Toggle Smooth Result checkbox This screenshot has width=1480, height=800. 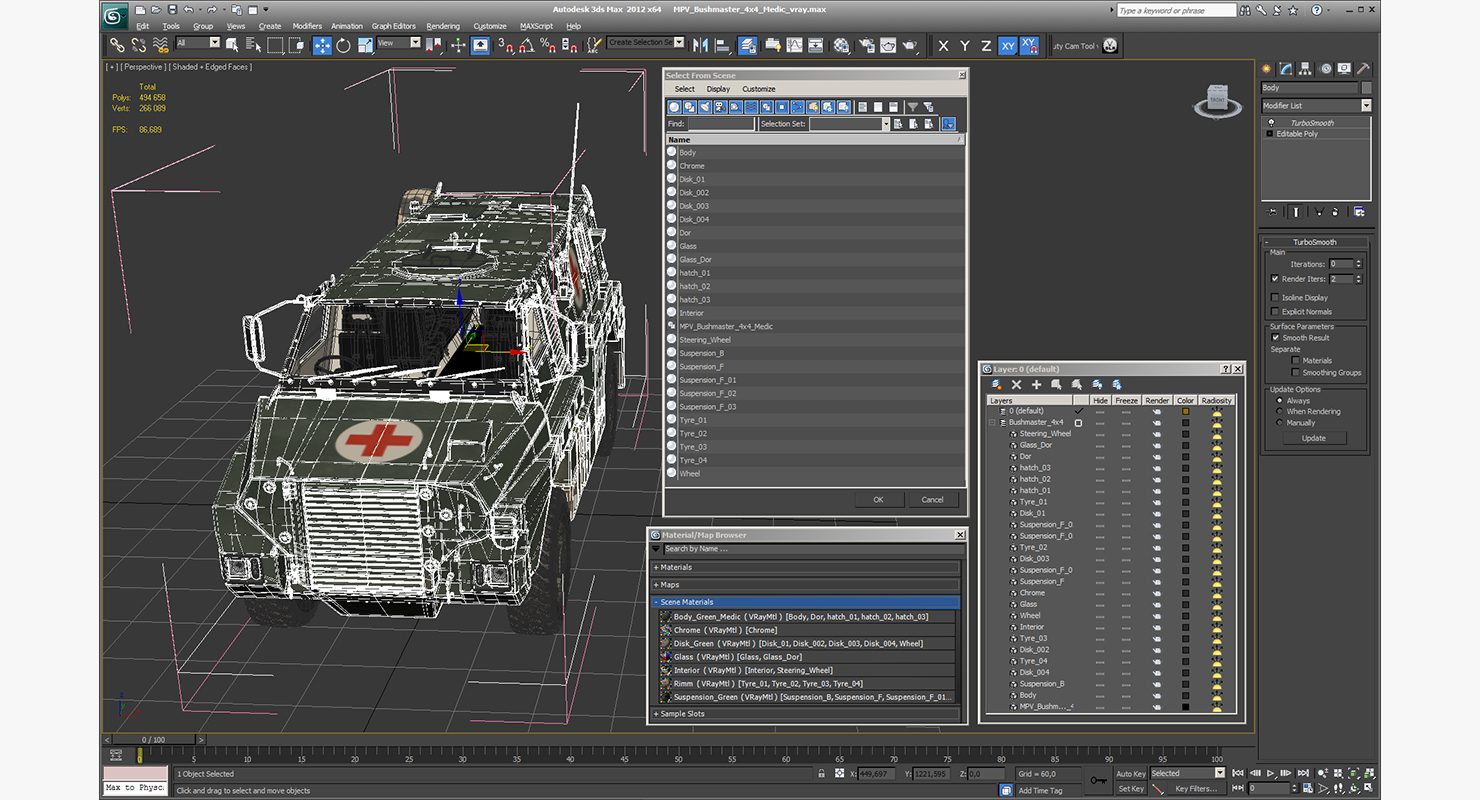(x=1275, y=338)
